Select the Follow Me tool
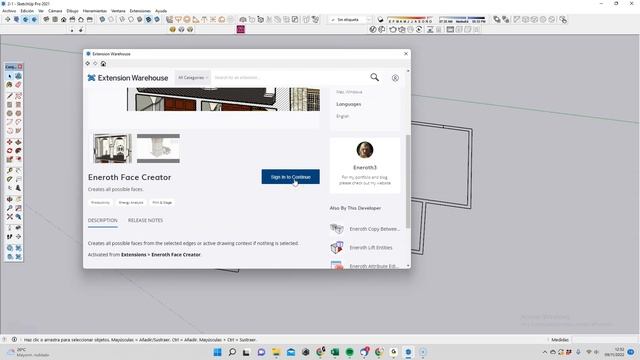The height and width of the screenshot is (360, 640). (x=18, y=151)
